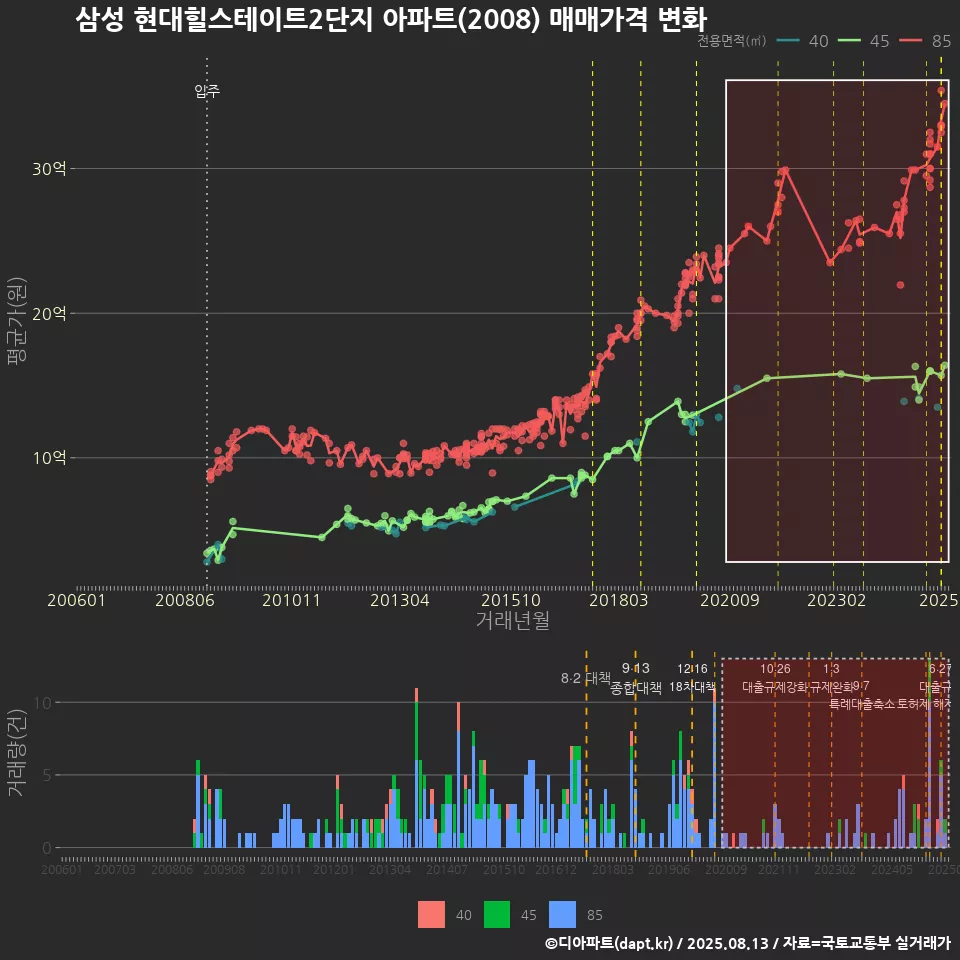Viewport: 960px width, 960px height.
Task: Select the 45 line legend entry at top
Action: pyautogui.click(x=863, y=41)
